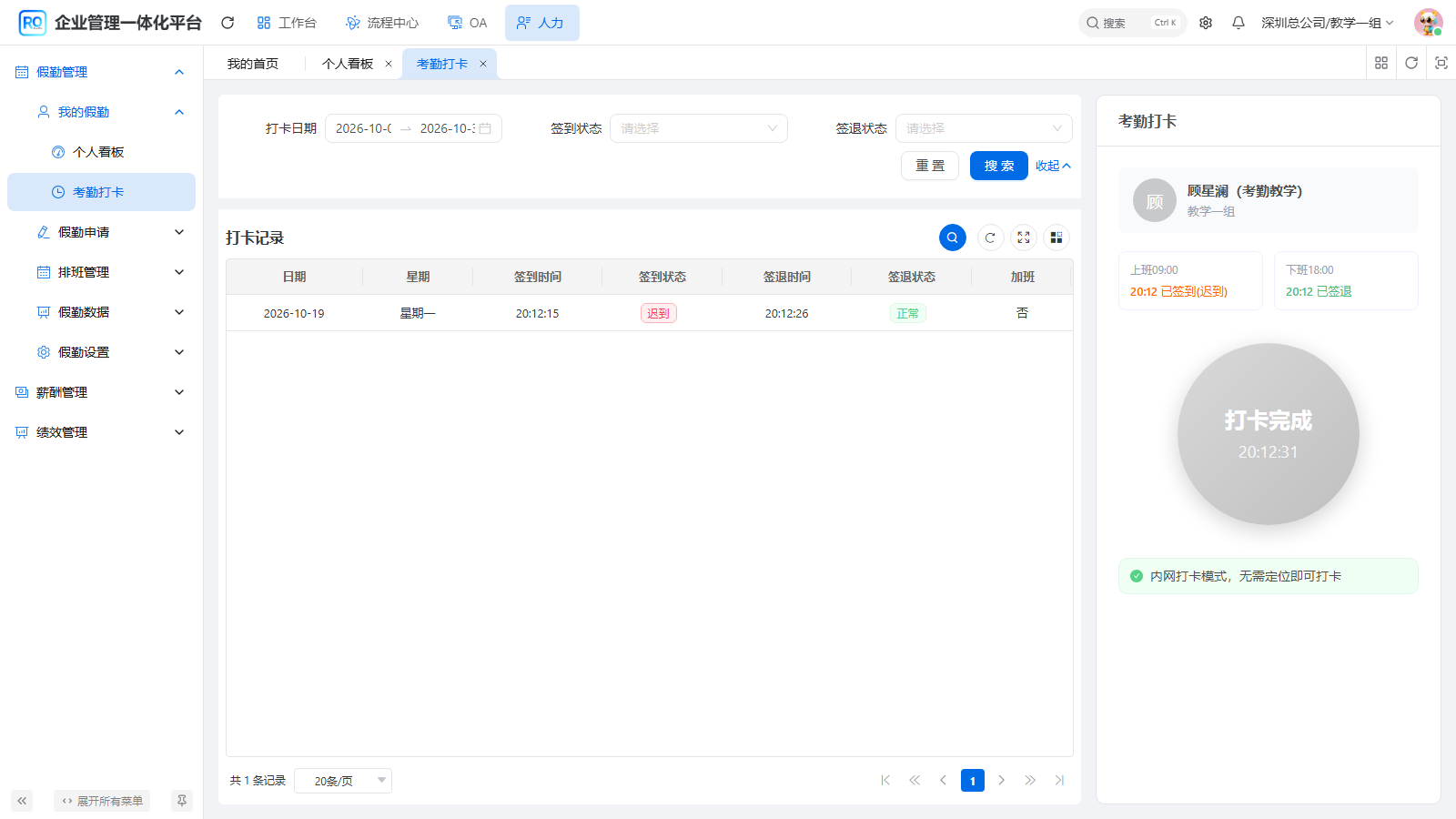
Task: Click the blue search toggle icon in 打卡记录
Action: point(953,238)
